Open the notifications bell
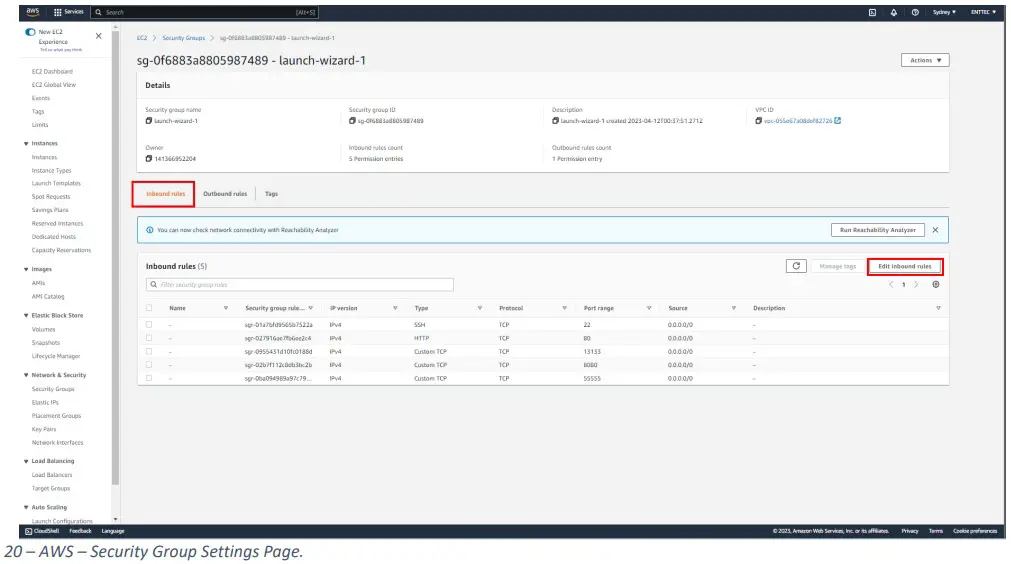The width and height of the screenshot is (1011, 564). (893, 12)
